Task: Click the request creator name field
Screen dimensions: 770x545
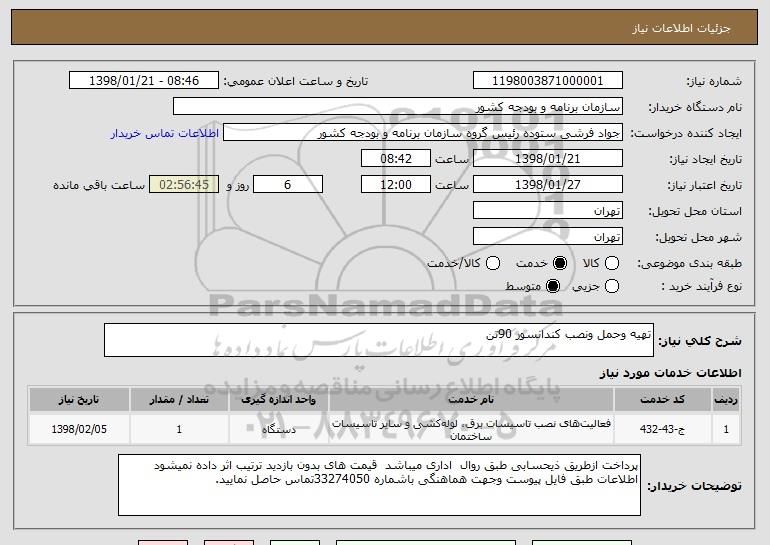Action: click(423, 133)
